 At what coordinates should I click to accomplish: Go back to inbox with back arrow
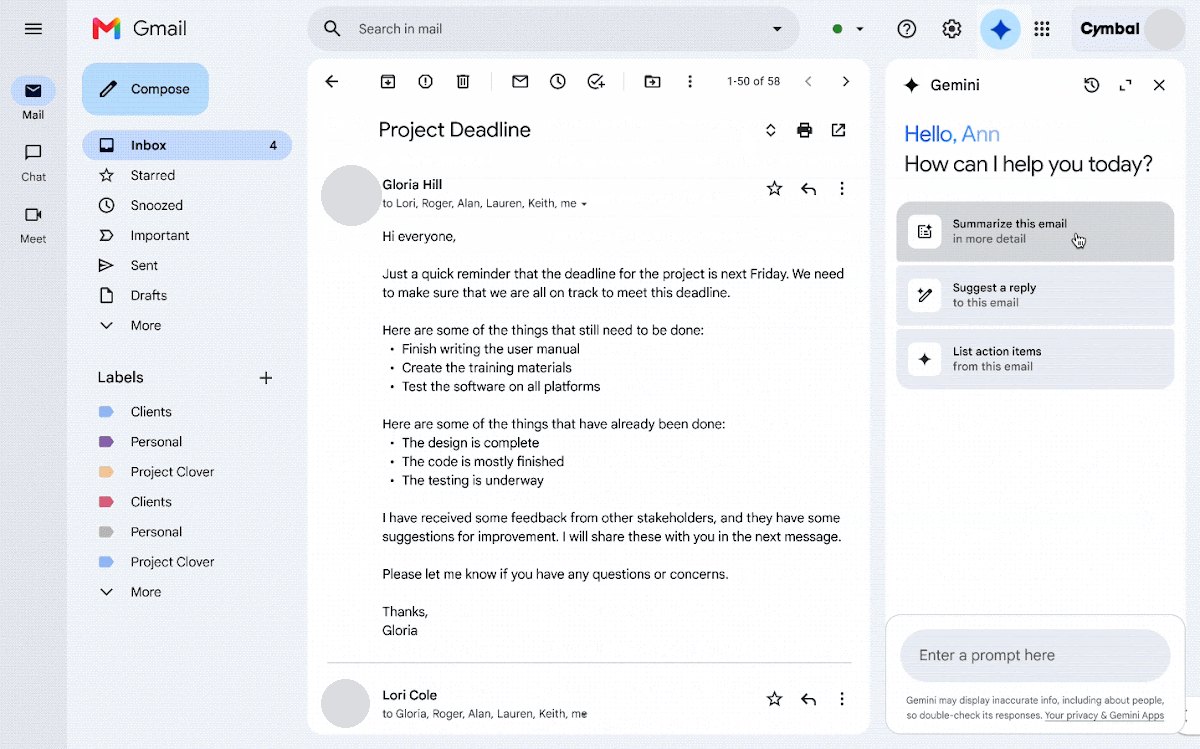332,81
